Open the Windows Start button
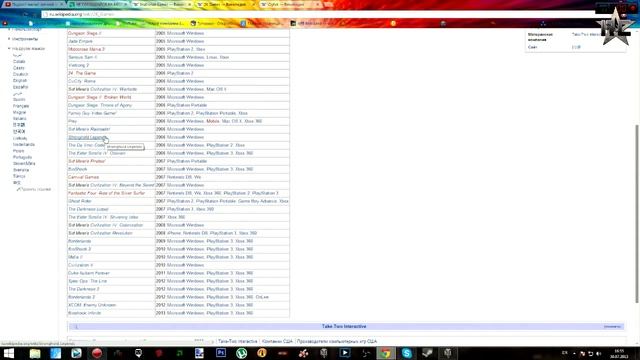Screen dimensions: 640x360 [9, 353]
